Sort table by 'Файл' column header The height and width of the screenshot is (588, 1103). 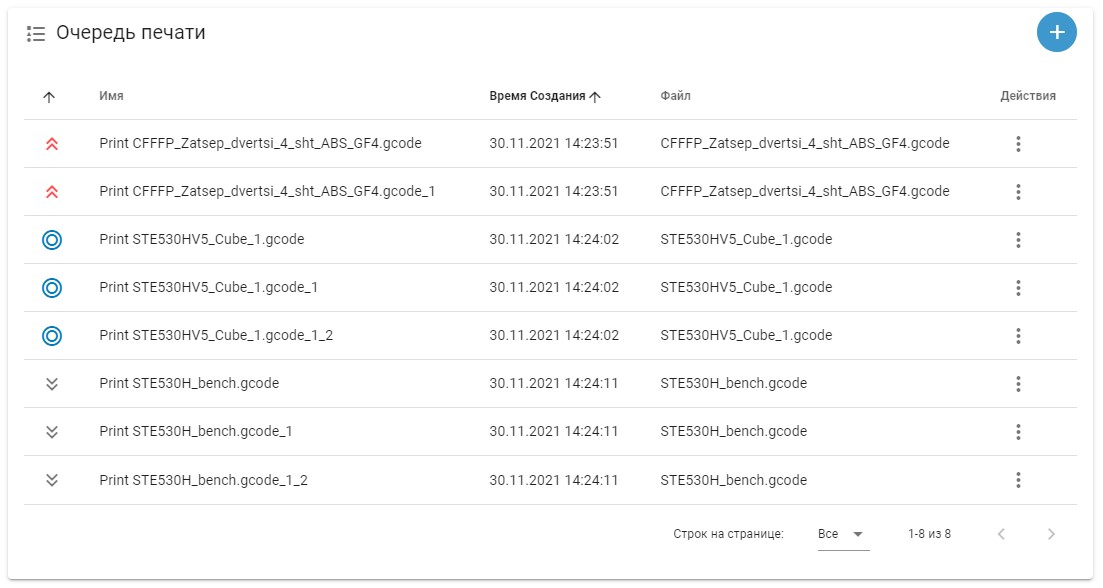tap(675, 96)
